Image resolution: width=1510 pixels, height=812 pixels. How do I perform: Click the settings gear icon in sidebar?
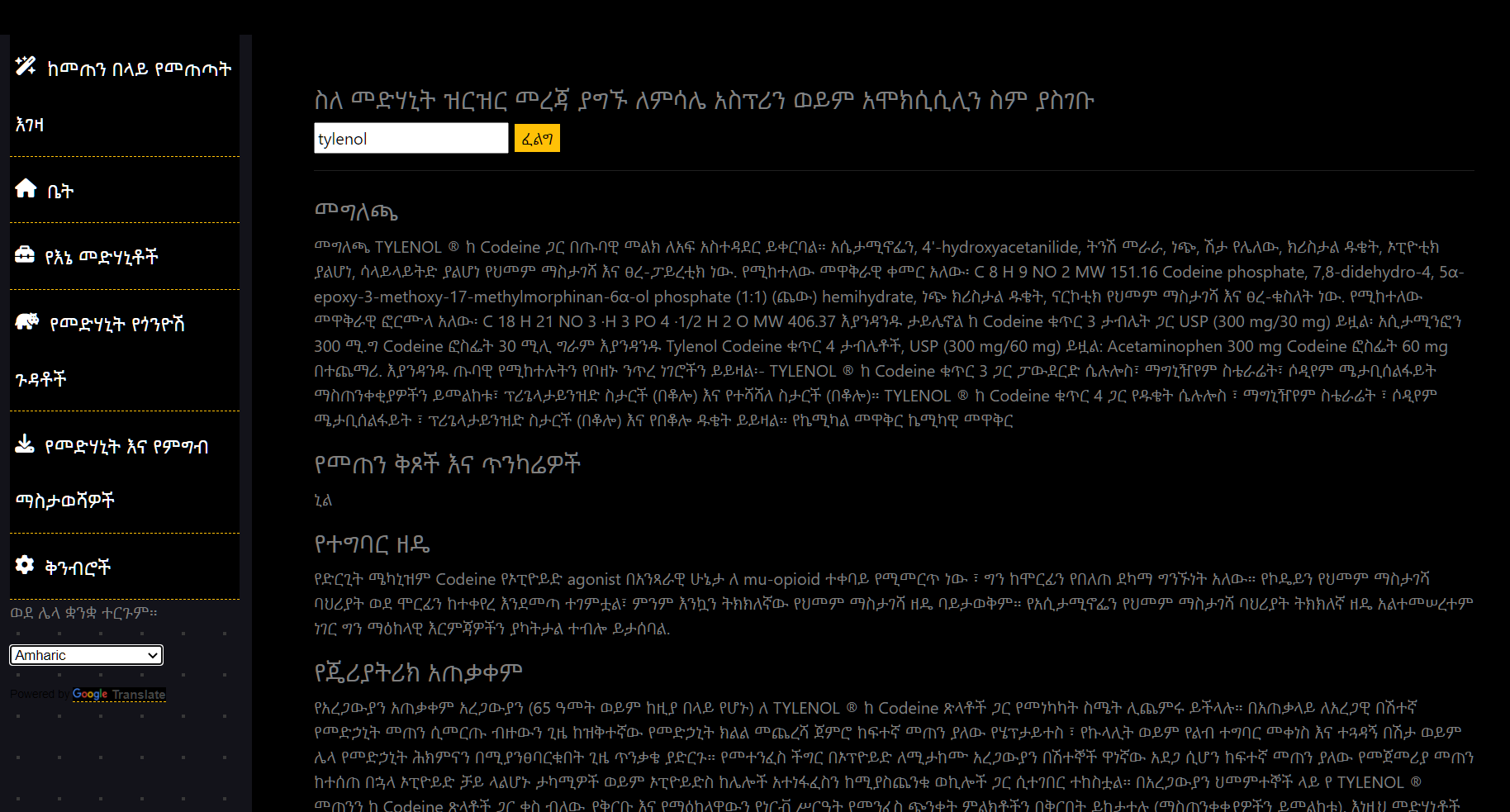click(x=25, y=565)
